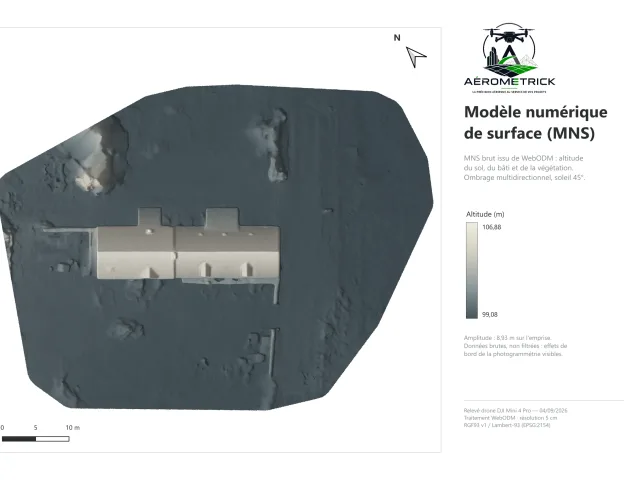Click the '5' scale bar label
Image resolution: width=640 pixels, height=480 pixels.
[36, 428]
